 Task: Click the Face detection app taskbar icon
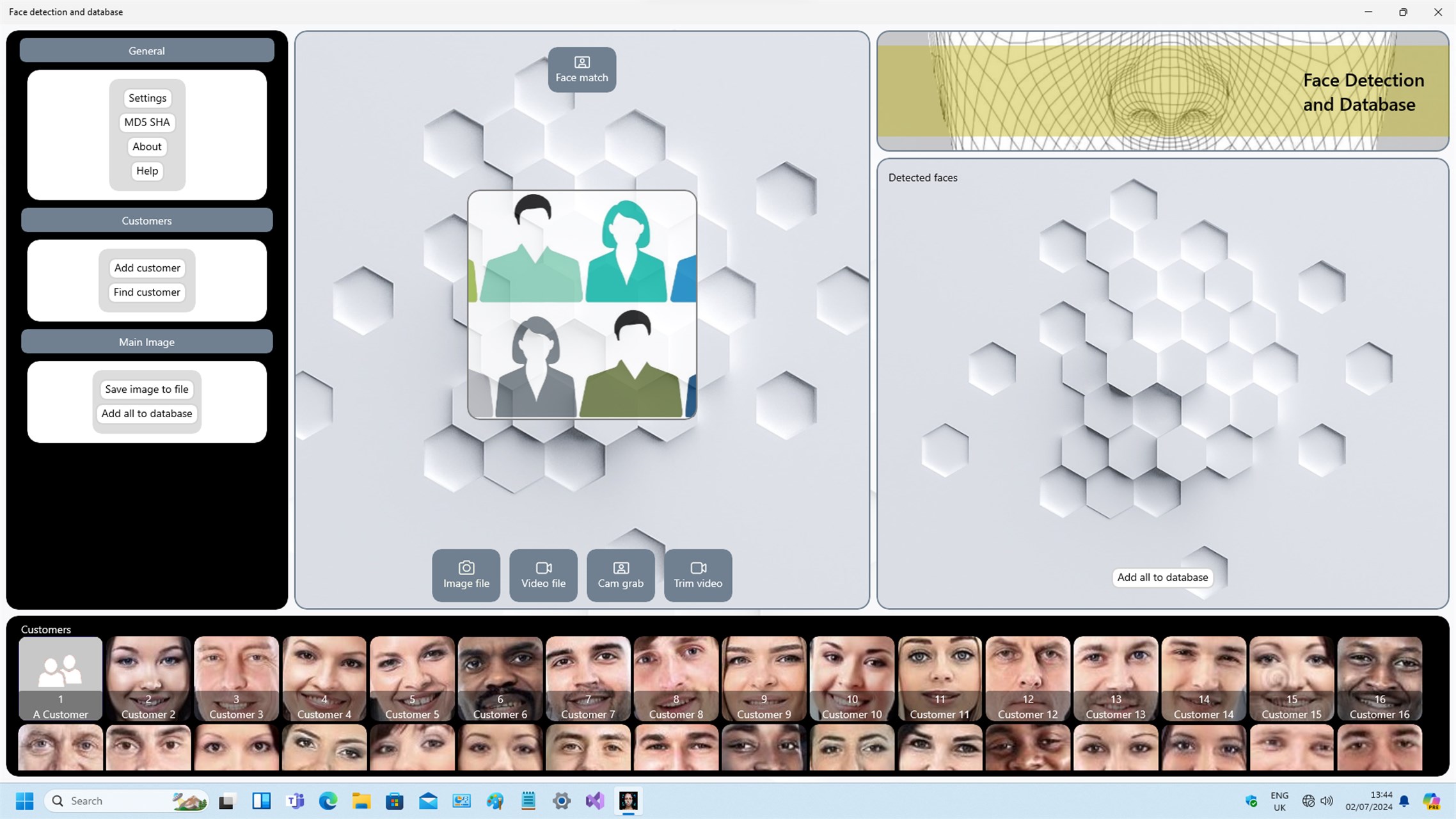point(628,800)
